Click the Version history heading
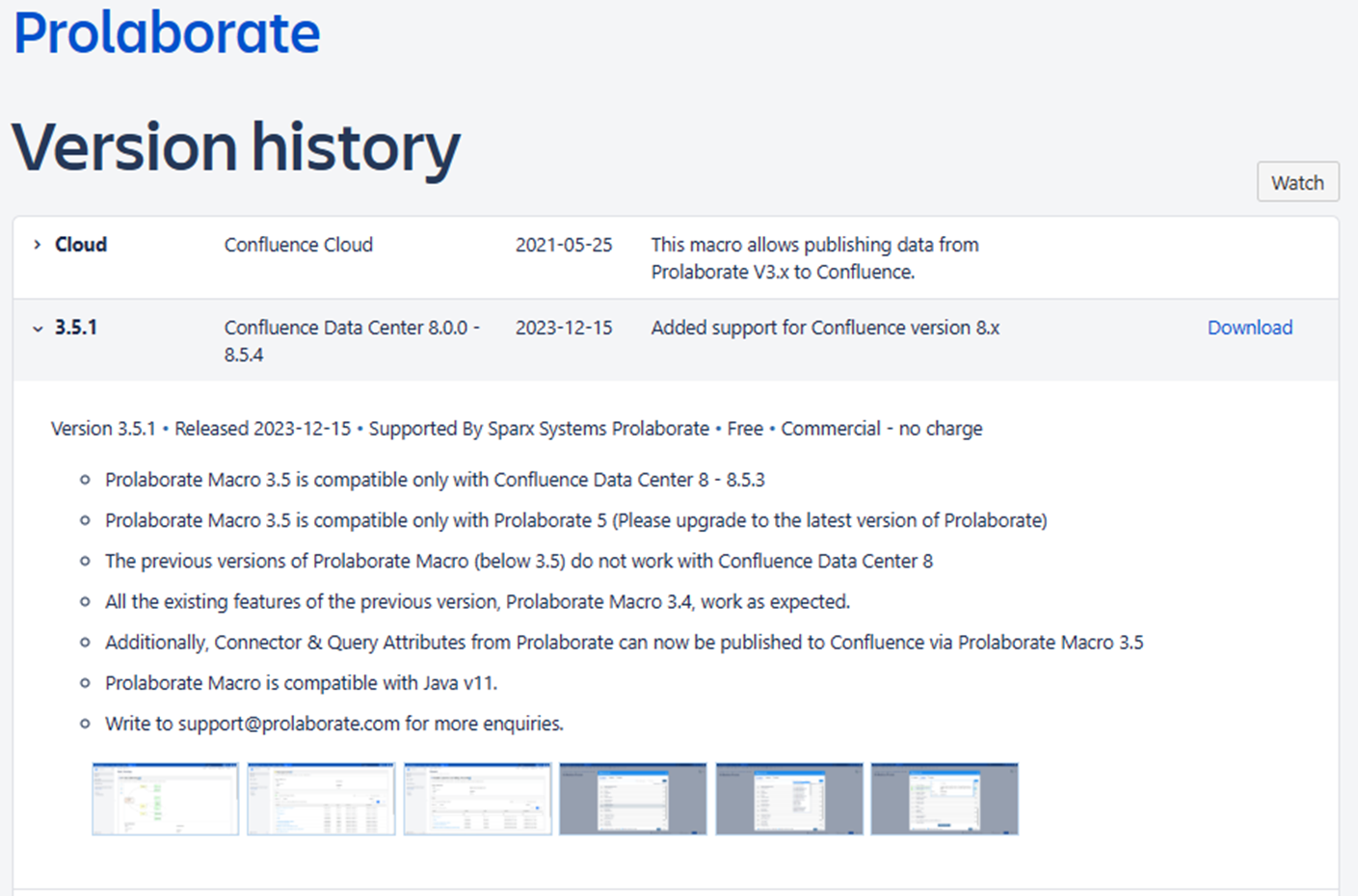Viewport: 1358px width, 896px height. 236,147
